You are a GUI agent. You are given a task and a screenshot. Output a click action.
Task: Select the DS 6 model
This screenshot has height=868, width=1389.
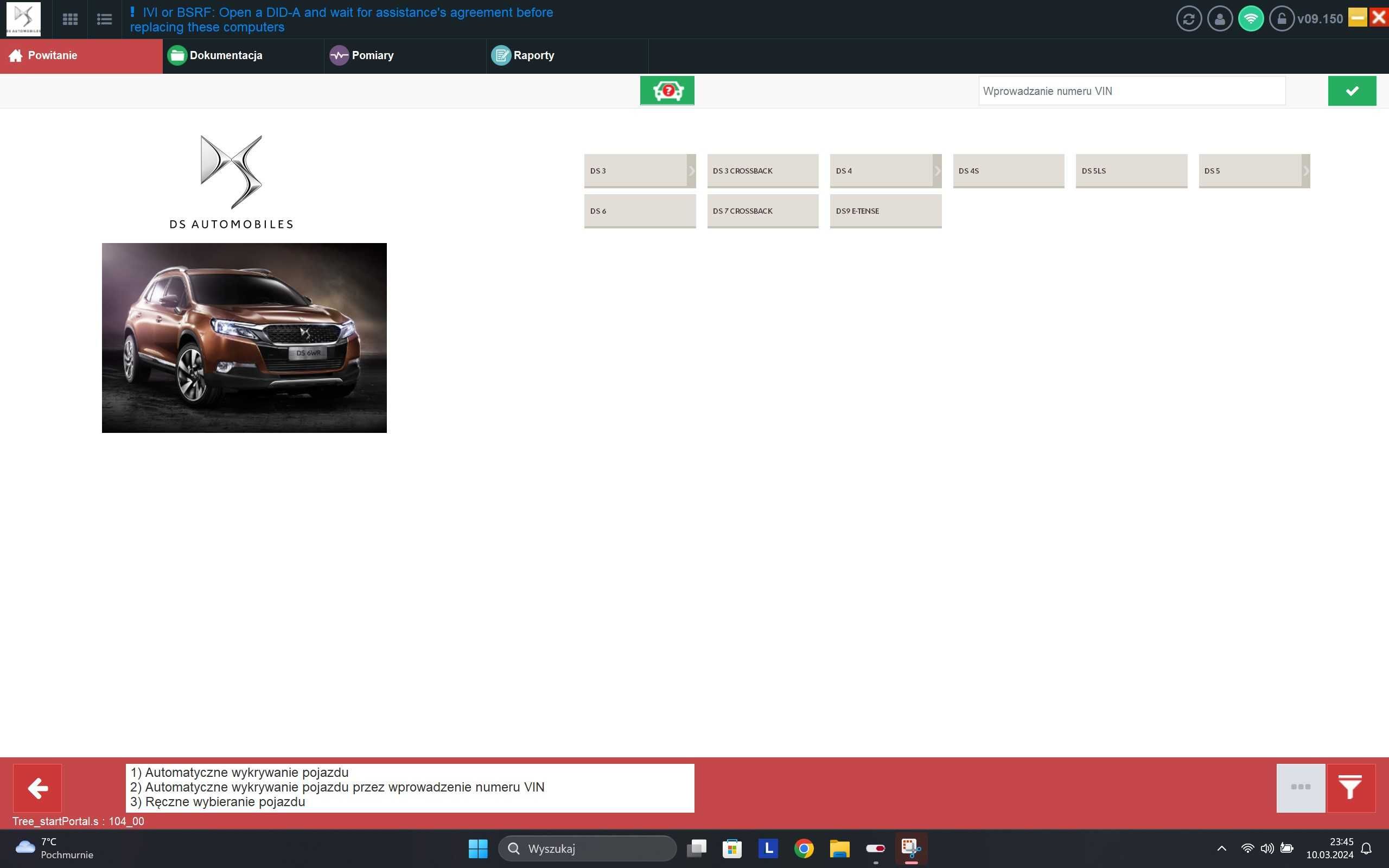click(x=640, y=211)
